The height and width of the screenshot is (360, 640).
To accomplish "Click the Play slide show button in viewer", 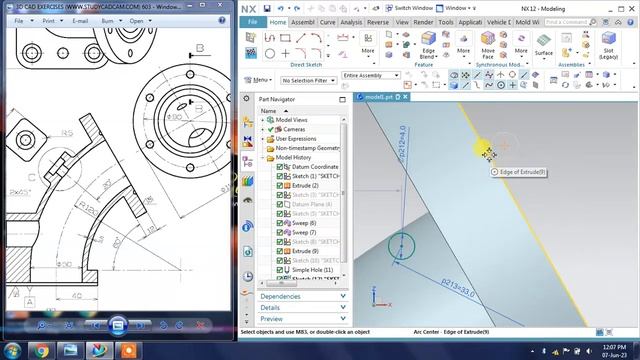I will click(x=118, y=325).
